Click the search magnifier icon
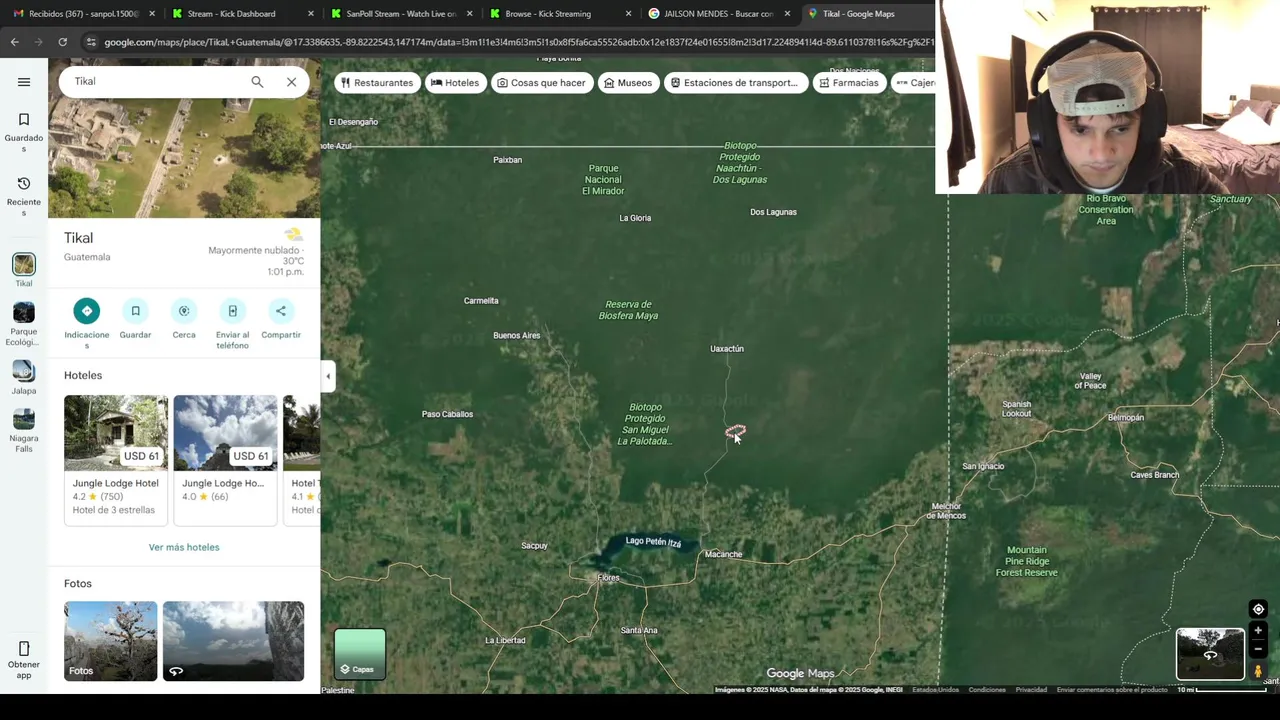The image size is (1280, 720). pyautogui.click(x=257, y=82)
